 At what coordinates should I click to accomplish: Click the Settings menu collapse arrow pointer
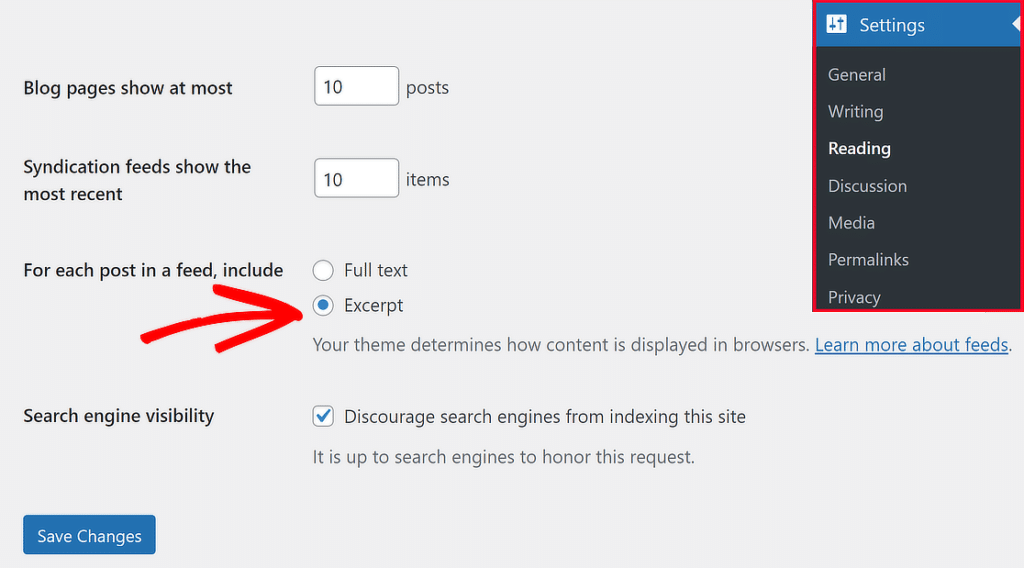point(1015,24)
